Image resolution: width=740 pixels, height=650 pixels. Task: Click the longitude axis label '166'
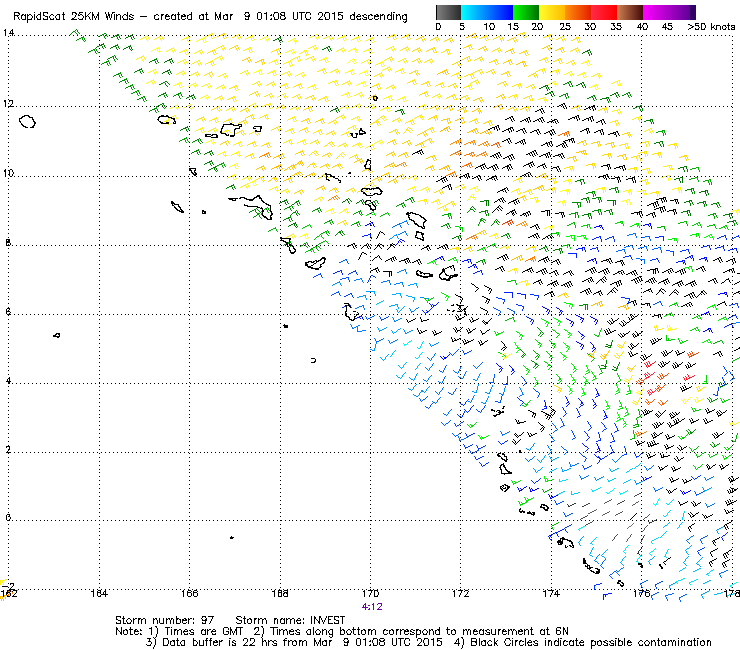coord(190,593)
